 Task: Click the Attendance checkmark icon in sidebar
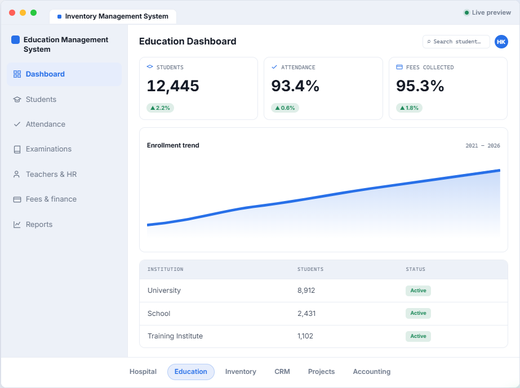[x=17, y=124]
